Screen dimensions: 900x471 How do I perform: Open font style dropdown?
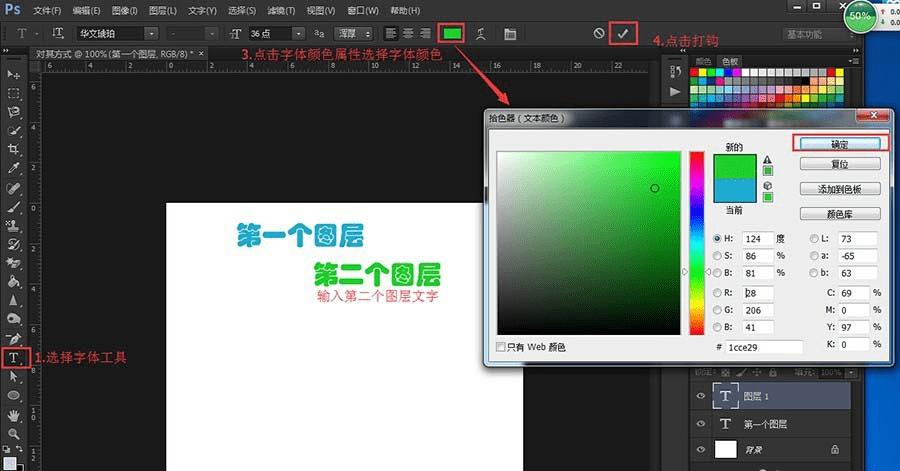pos(212,34)
